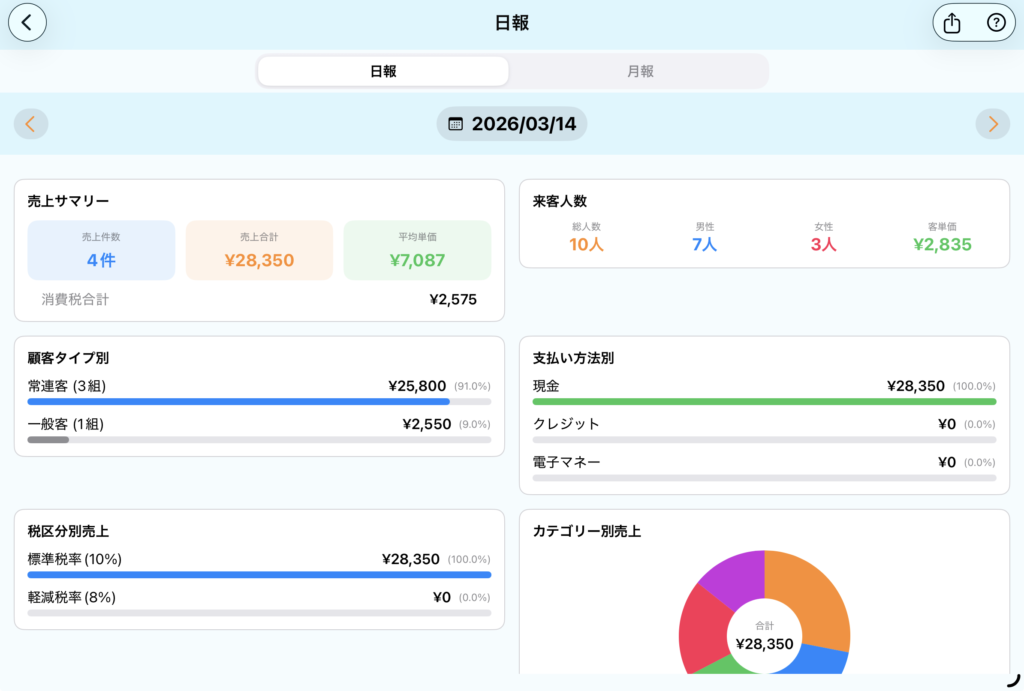The height and width of the screenshot is (691, 1024).
Task: Go to next day arrow
Action: 992,124
